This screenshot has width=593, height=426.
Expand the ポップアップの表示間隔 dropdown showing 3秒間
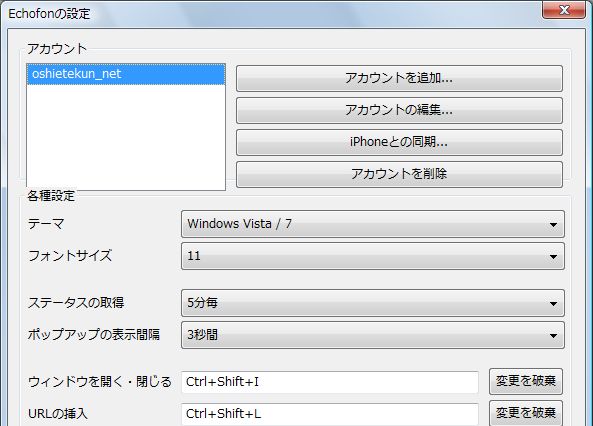[x=373, y=335]
